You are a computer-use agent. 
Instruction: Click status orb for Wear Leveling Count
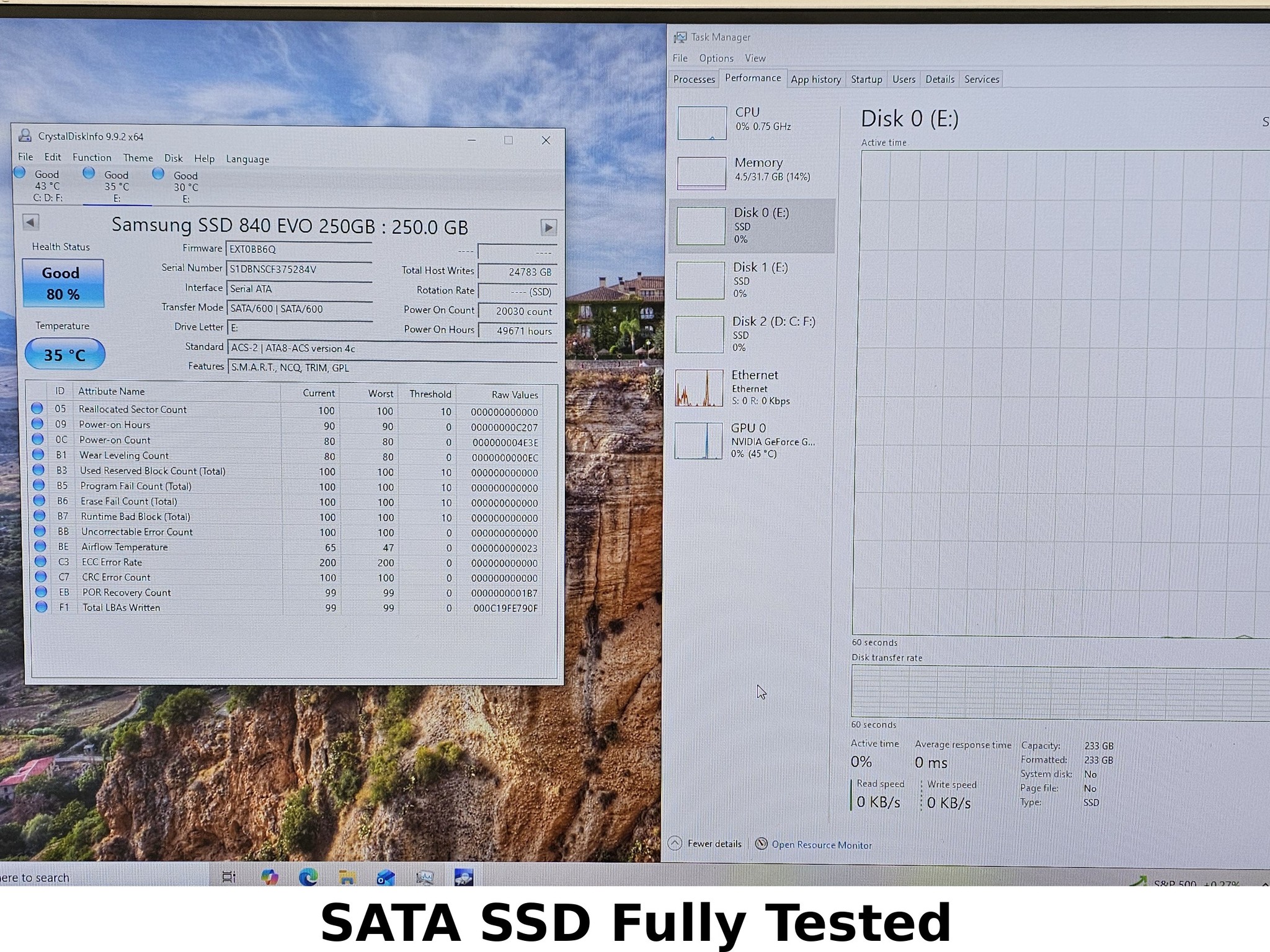[38, 454]
